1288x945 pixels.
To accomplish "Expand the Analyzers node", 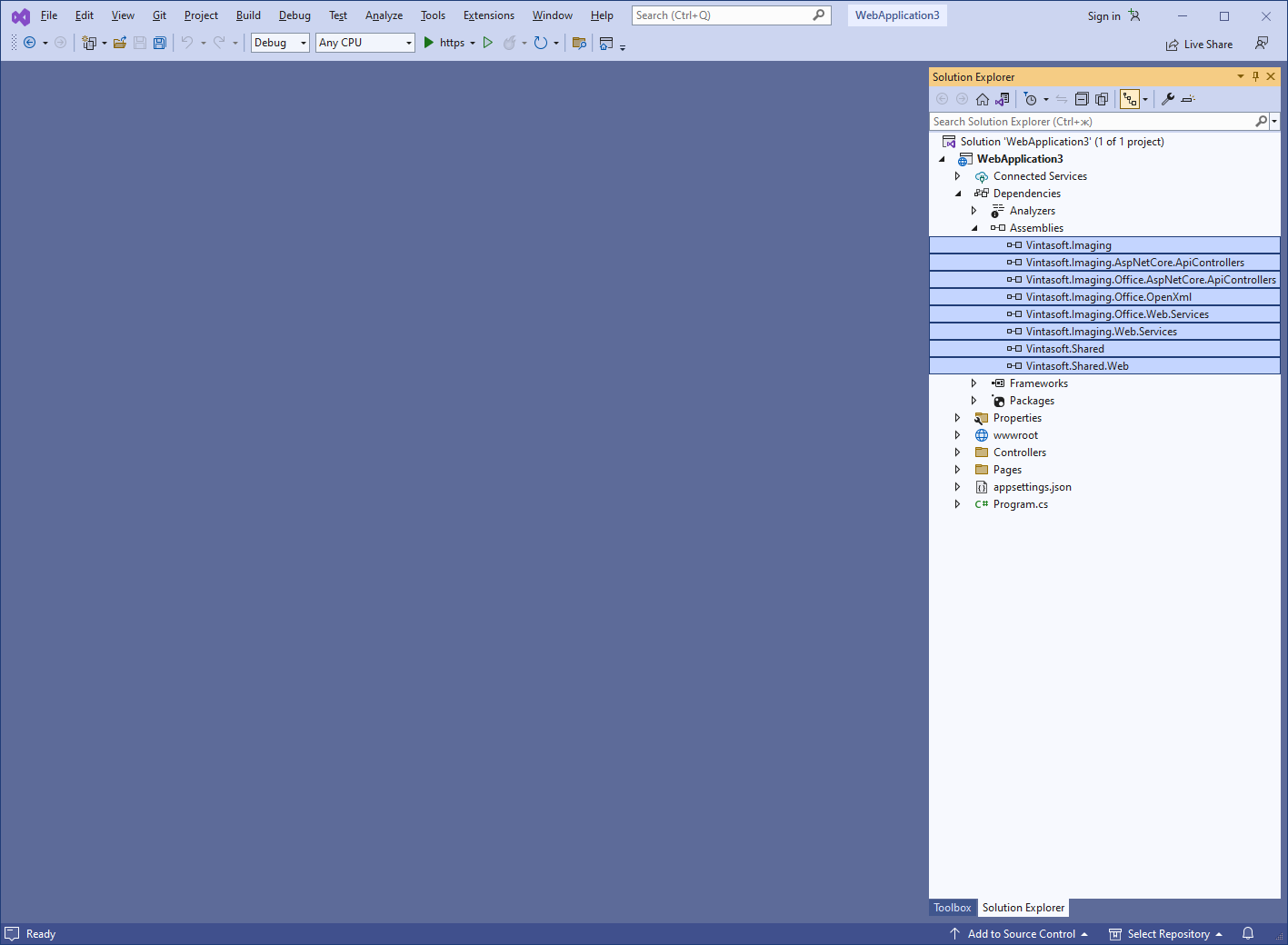I will (x=973, y=211).
